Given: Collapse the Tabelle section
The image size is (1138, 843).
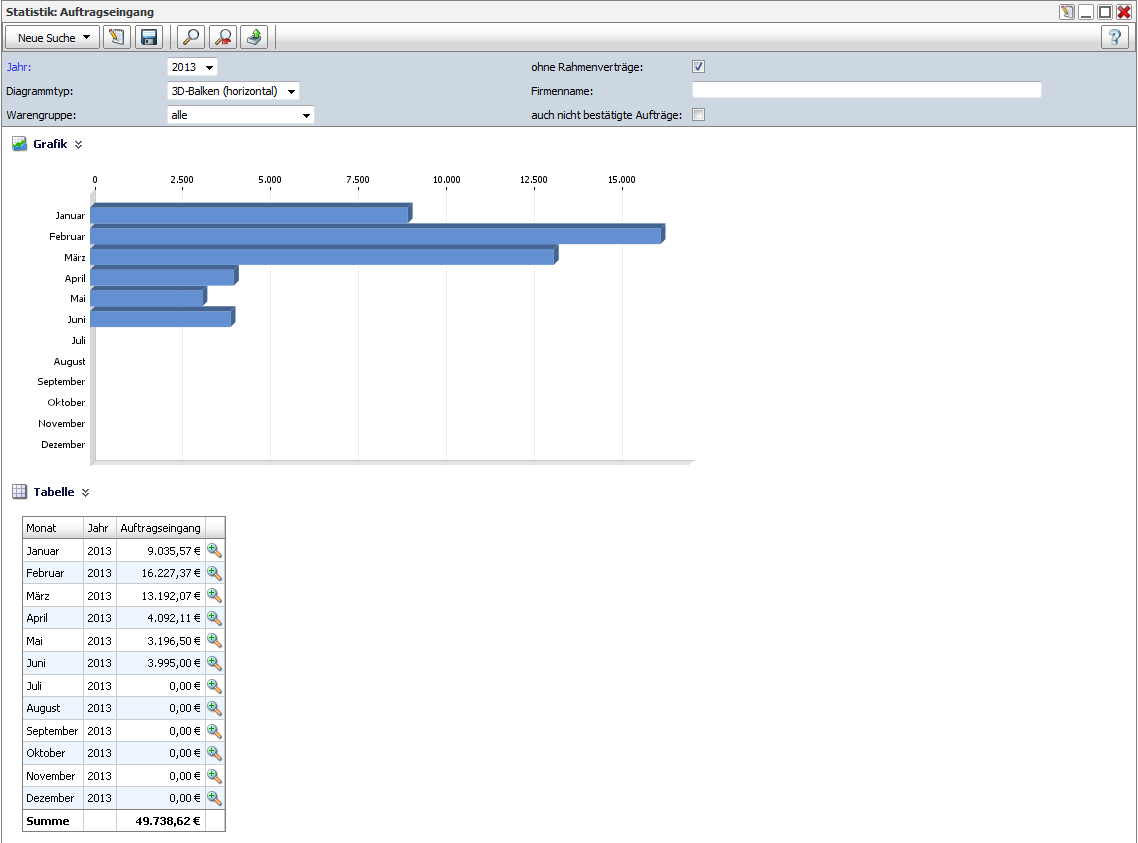Looking at the screenshot, I should coord(86,492).
